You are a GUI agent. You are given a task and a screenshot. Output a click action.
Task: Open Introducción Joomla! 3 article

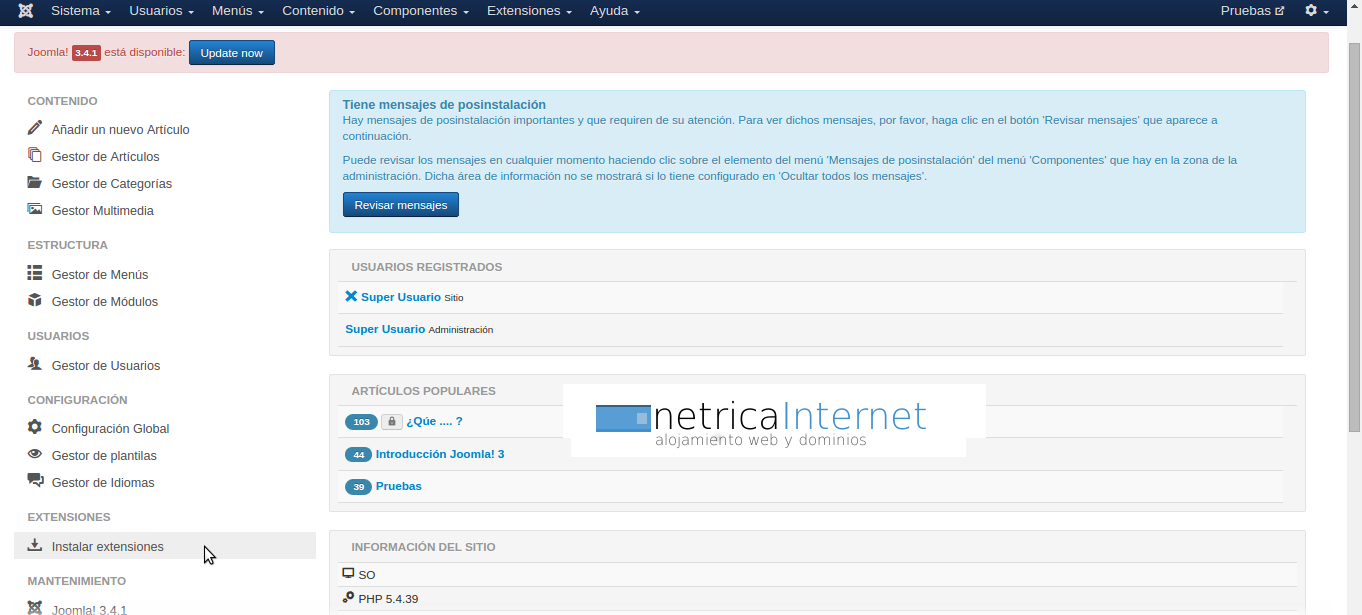(x=440, y=454)
